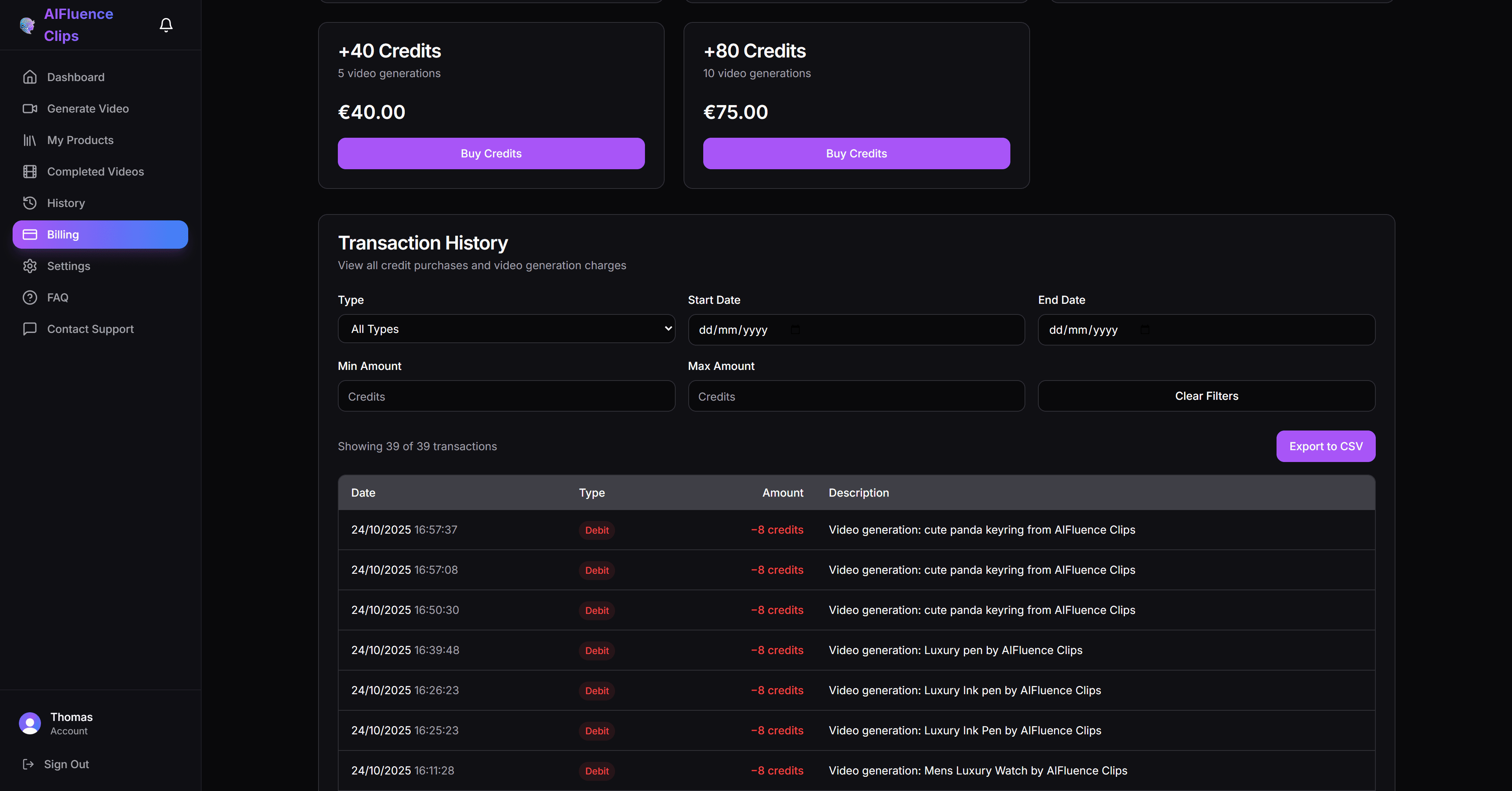Click the Settings gear icon
The height and width of the screenshot is (791, 1512).
tap(30, 266)
